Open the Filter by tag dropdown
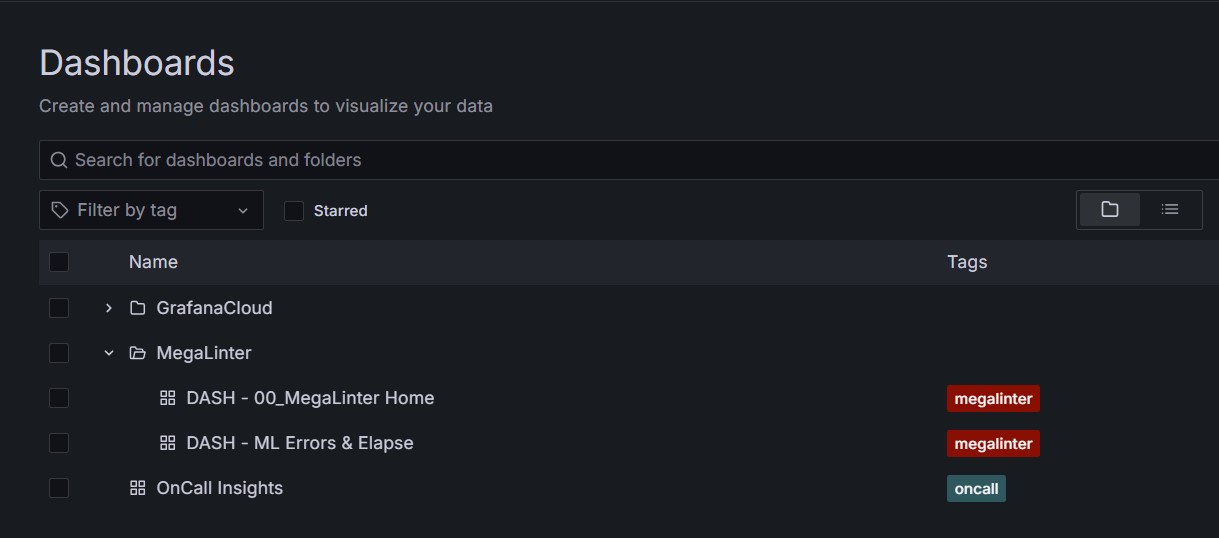Viewport: 1219px width, 538px height. [x=151, y=210]
